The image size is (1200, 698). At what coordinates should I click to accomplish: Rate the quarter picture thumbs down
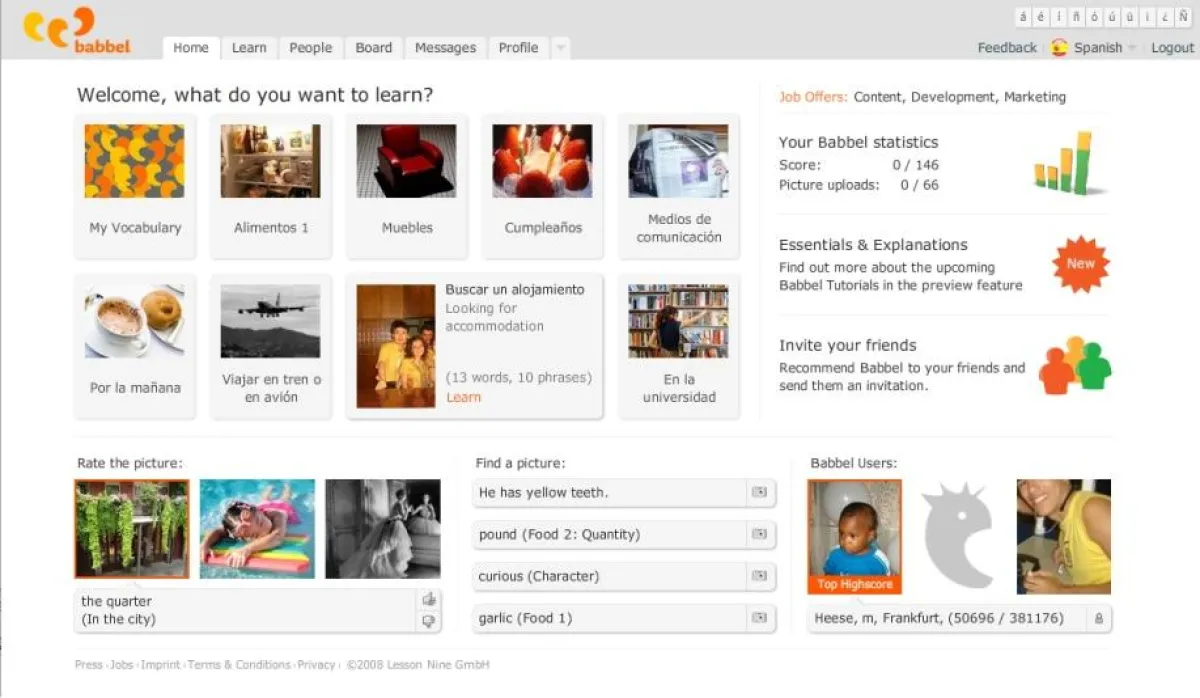point(428,621)
